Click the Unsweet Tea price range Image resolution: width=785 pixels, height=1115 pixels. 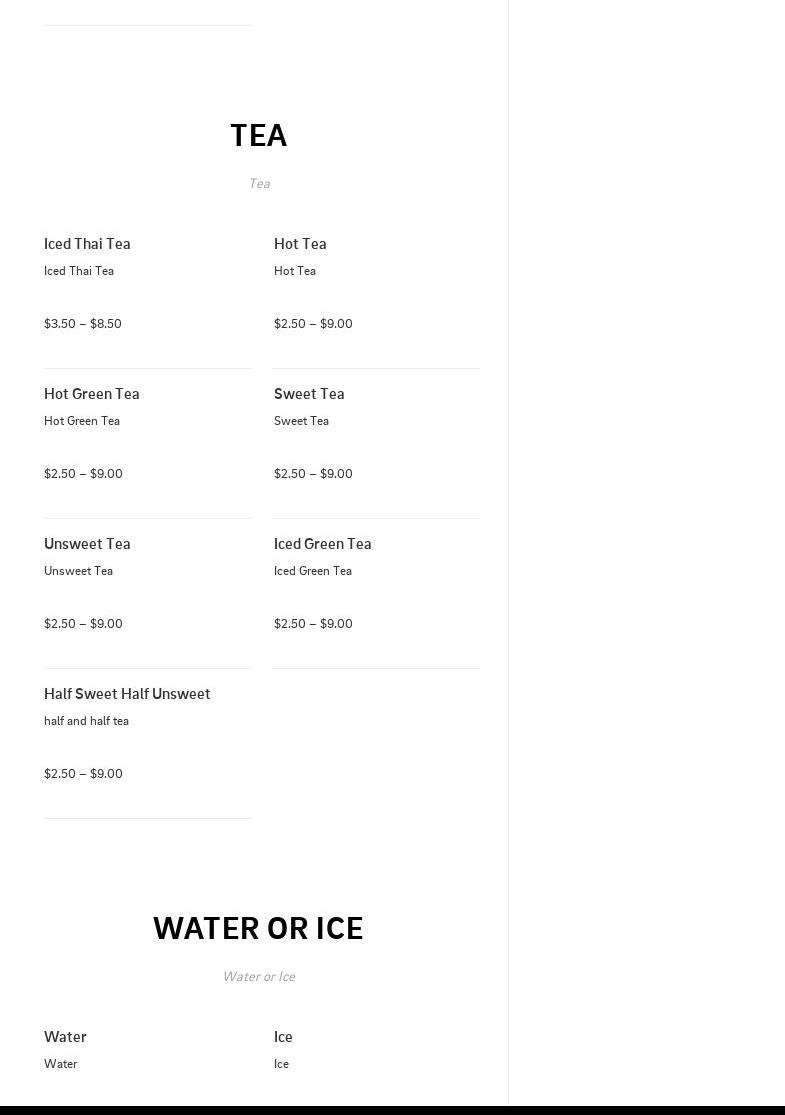[x=83, y=624]
